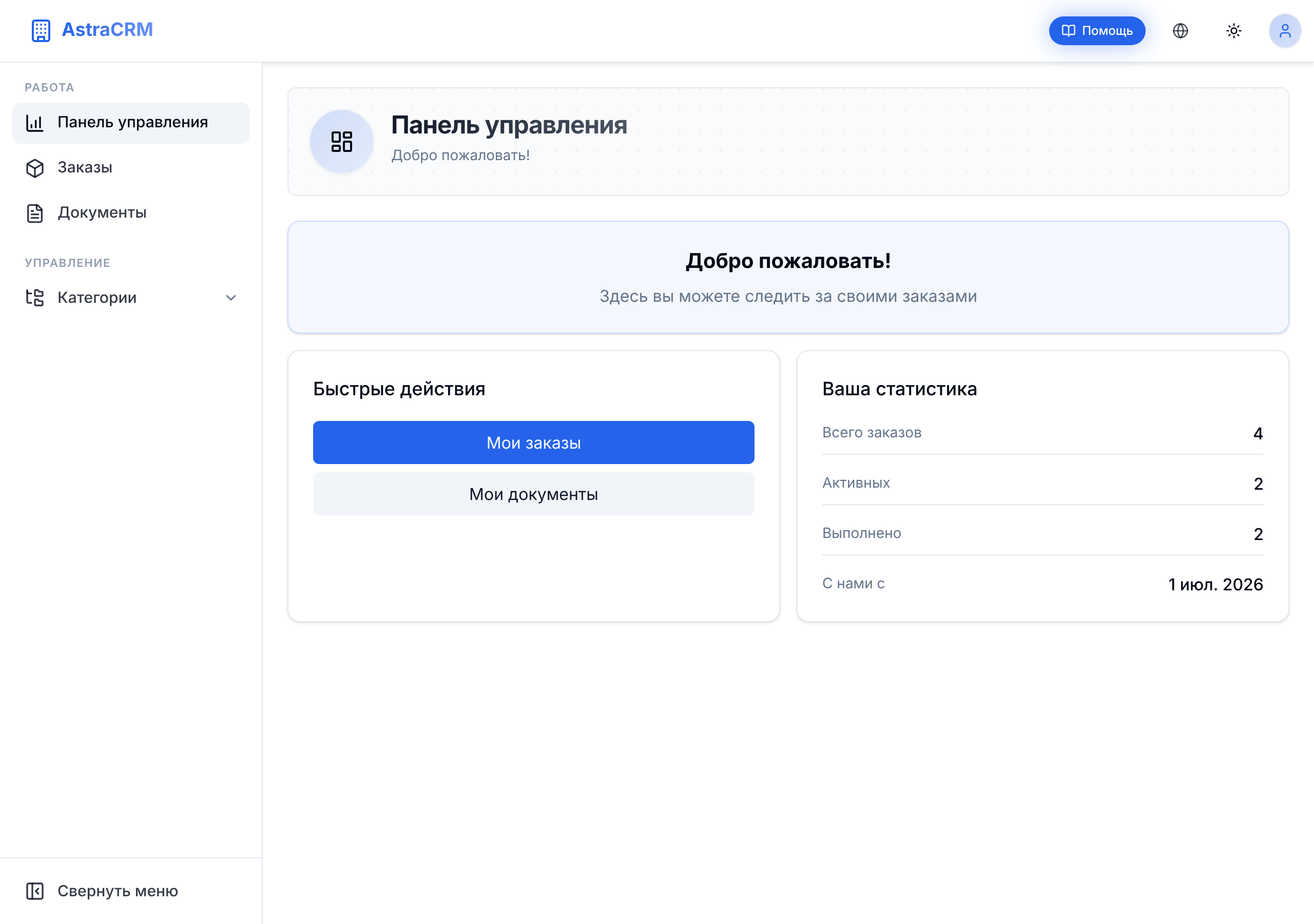This screenshot has height=924, width=1314.
Task: Click the Мои заказы button
Action: click(533, 442)
